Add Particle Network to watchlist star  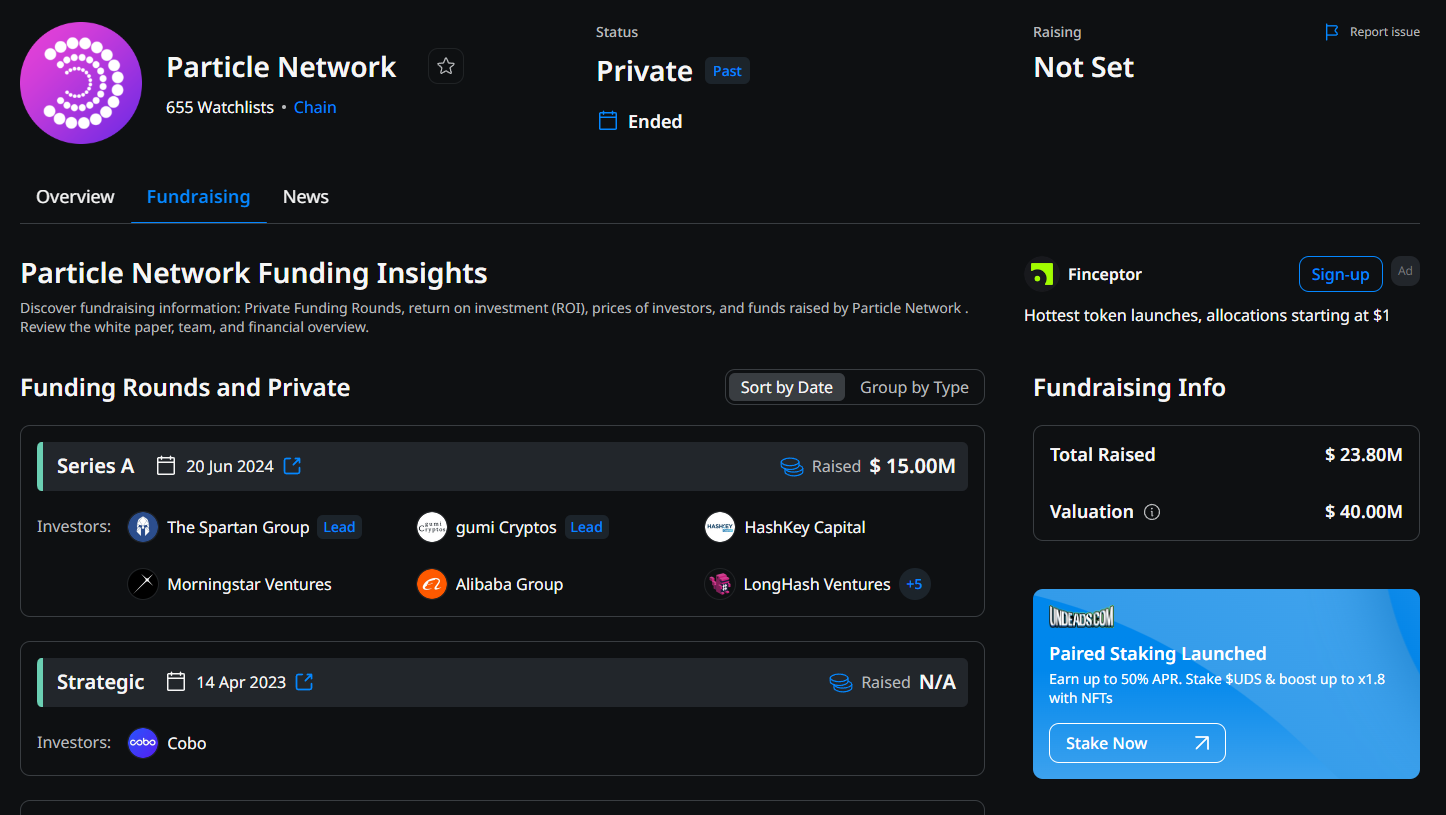tap(446, 66)
